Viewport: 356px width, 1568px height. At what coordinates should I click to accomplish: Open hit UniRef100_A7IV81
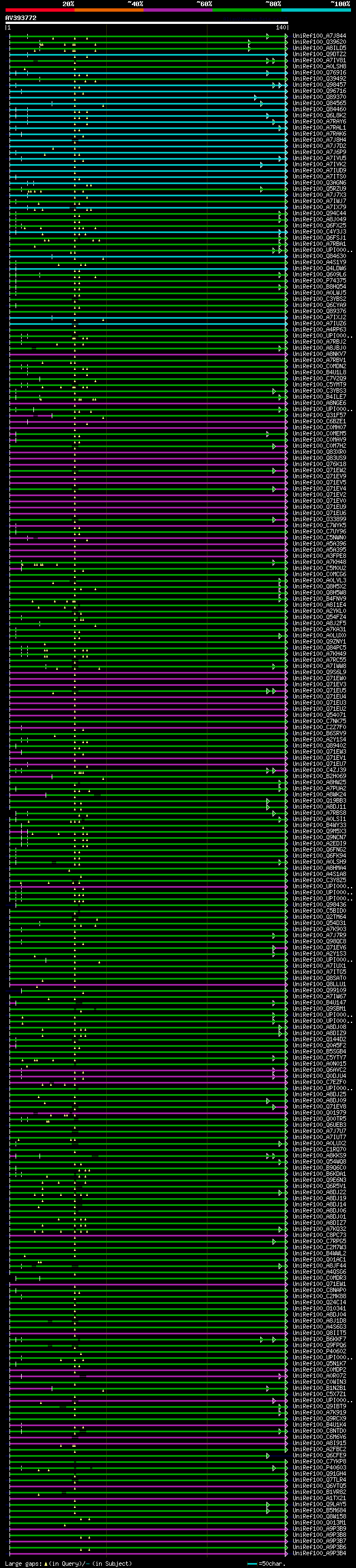tap(319, 60)
